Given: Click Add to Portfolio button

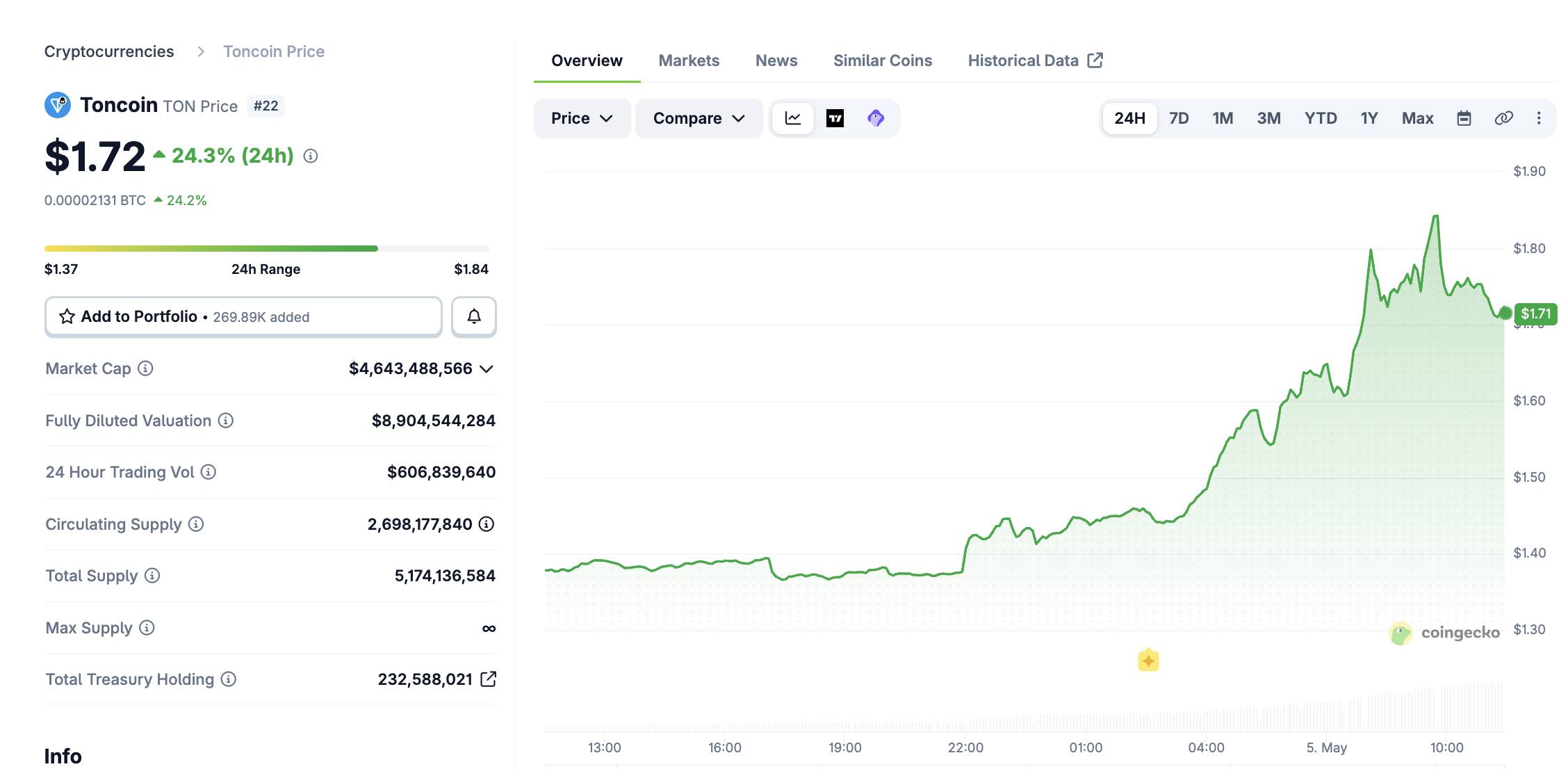Looking at the screenshot, I should click(x=243, y=317).
